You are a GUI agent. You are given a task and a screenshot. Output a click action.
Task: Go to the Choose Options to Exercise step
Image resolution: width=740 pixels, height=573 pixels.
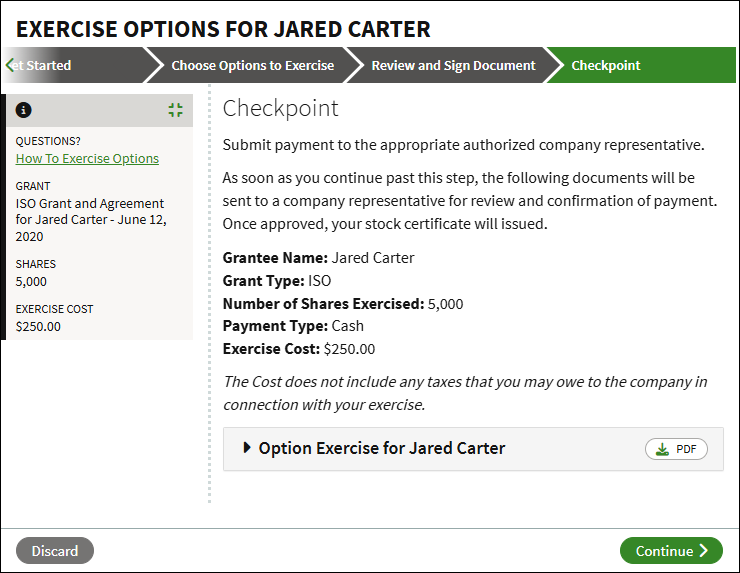(252, 65)
